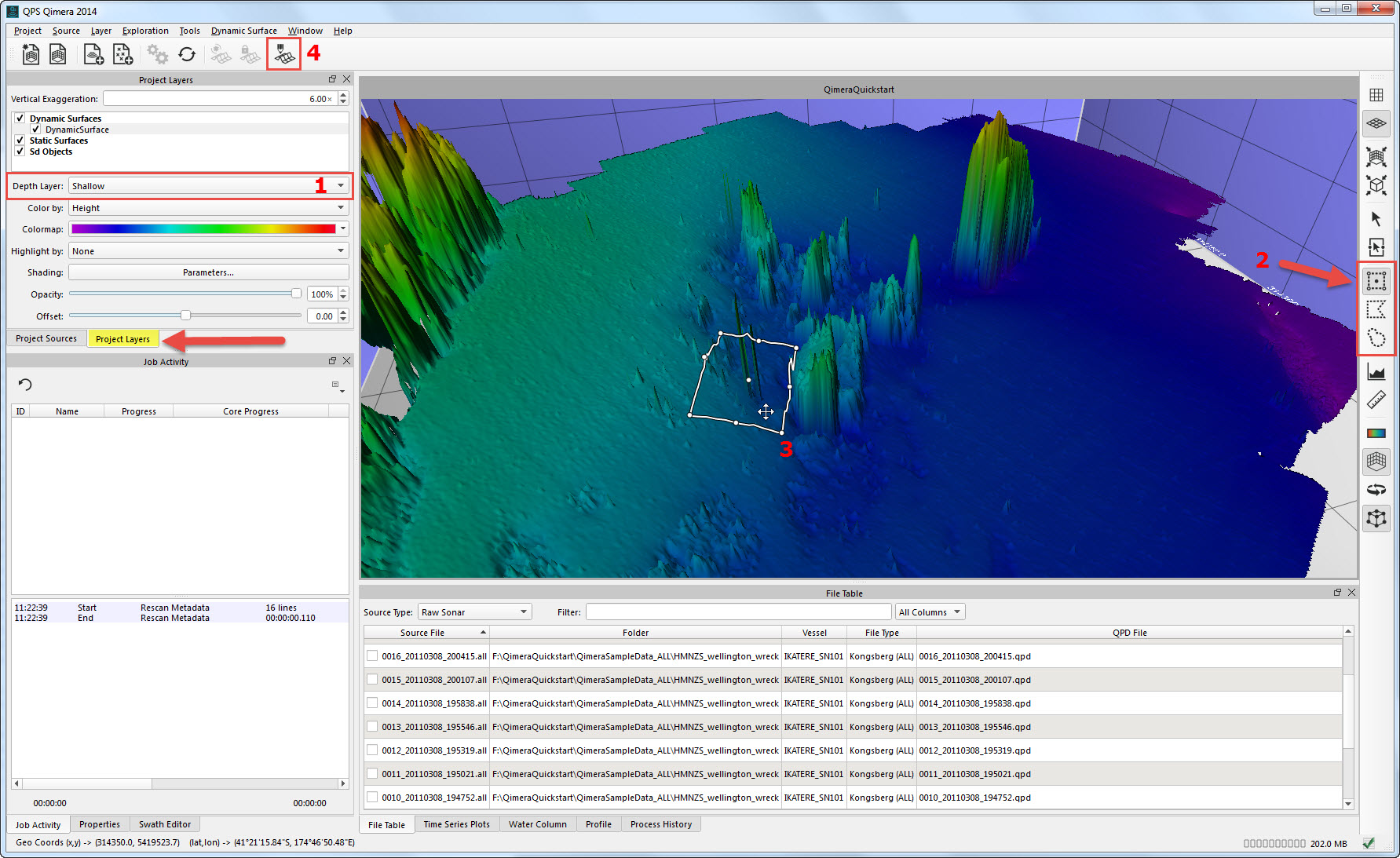
Task: Click the add raw sonar files icon
Action: click(93, 54)
